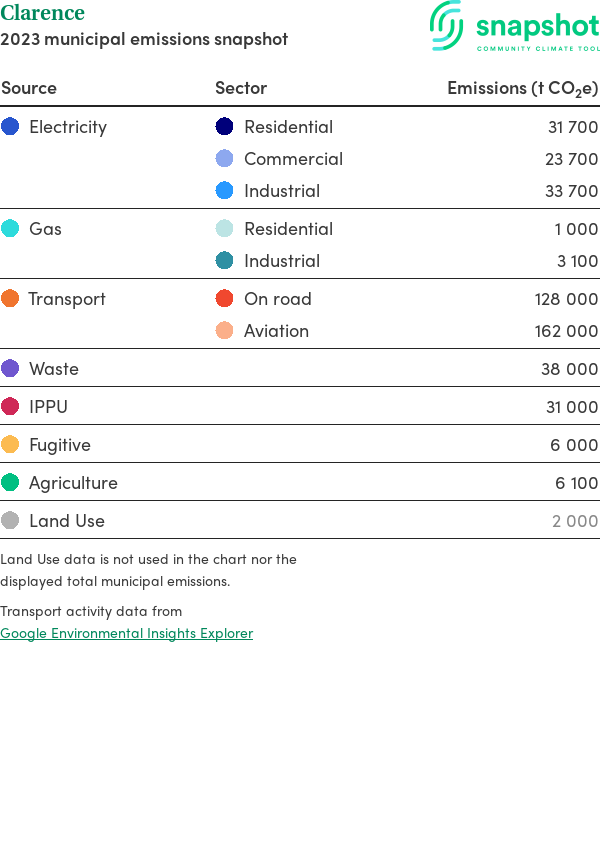Click the Source column header
This screenshot has height=850, width=600.
(29, 88)
